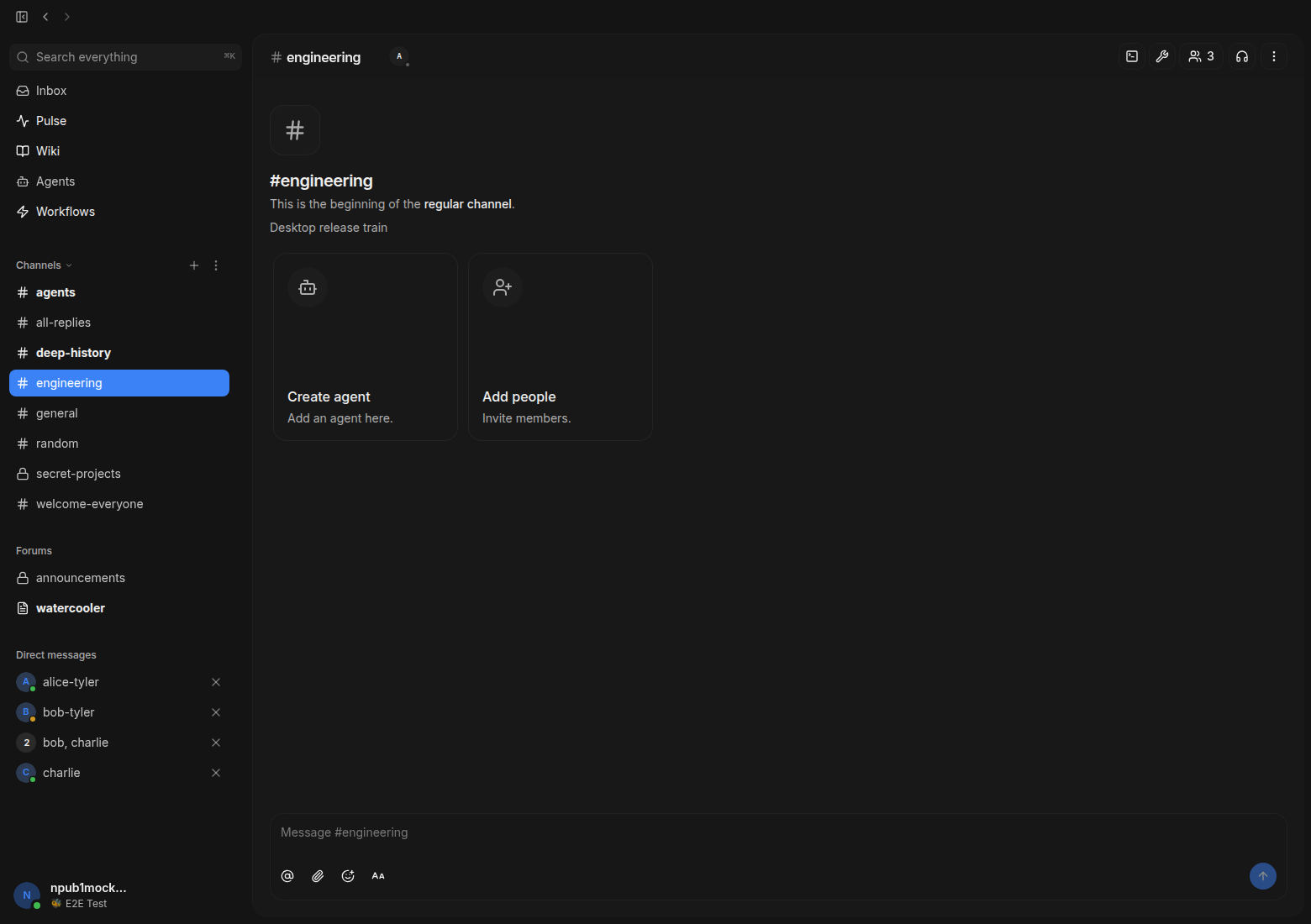Image resolution: width=1311 pixels, height=924 pixels.
Task: Collapse the sidebar panel icon
Action: (22, 17)
